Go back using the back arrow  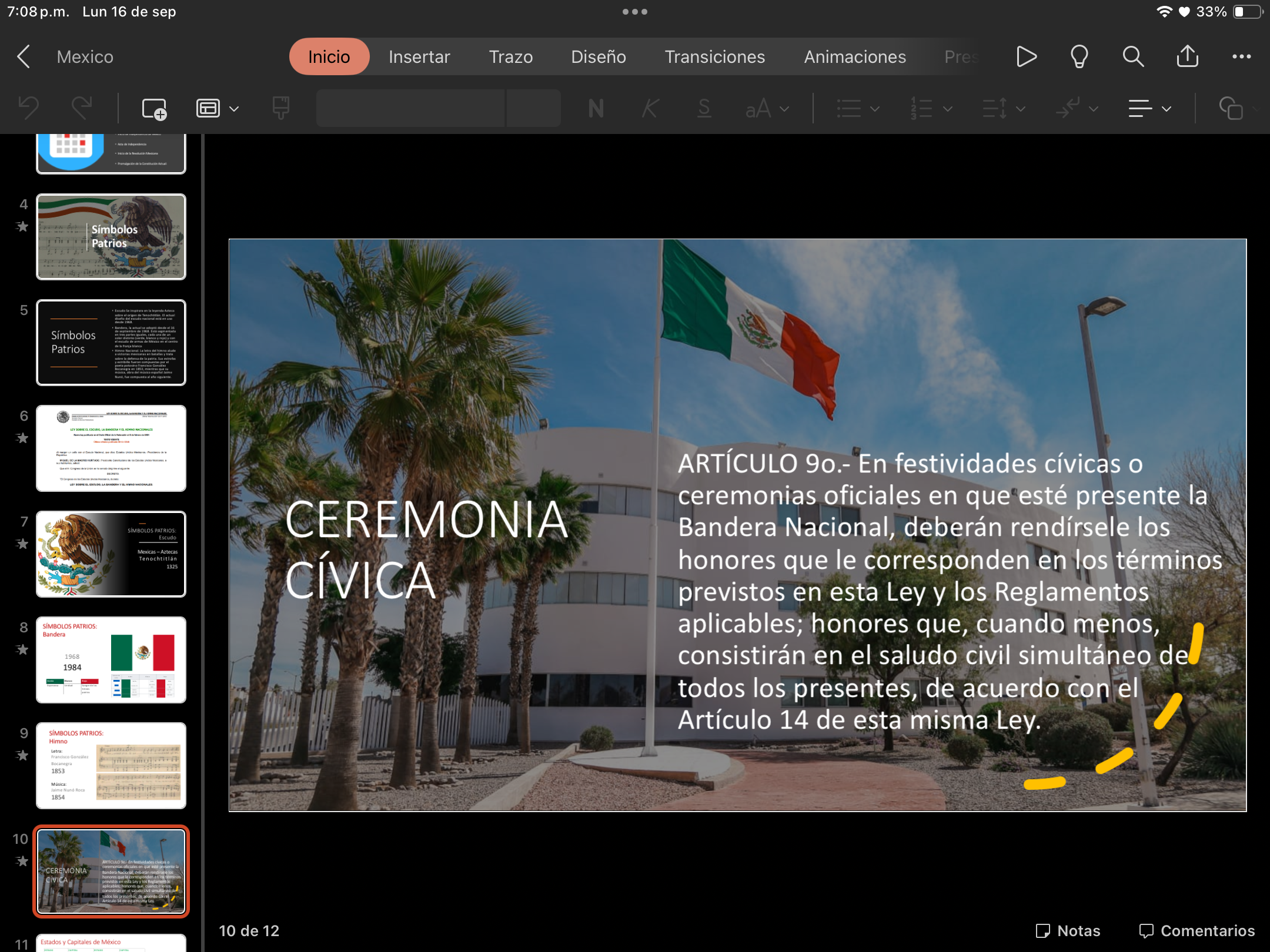point(24,57)
